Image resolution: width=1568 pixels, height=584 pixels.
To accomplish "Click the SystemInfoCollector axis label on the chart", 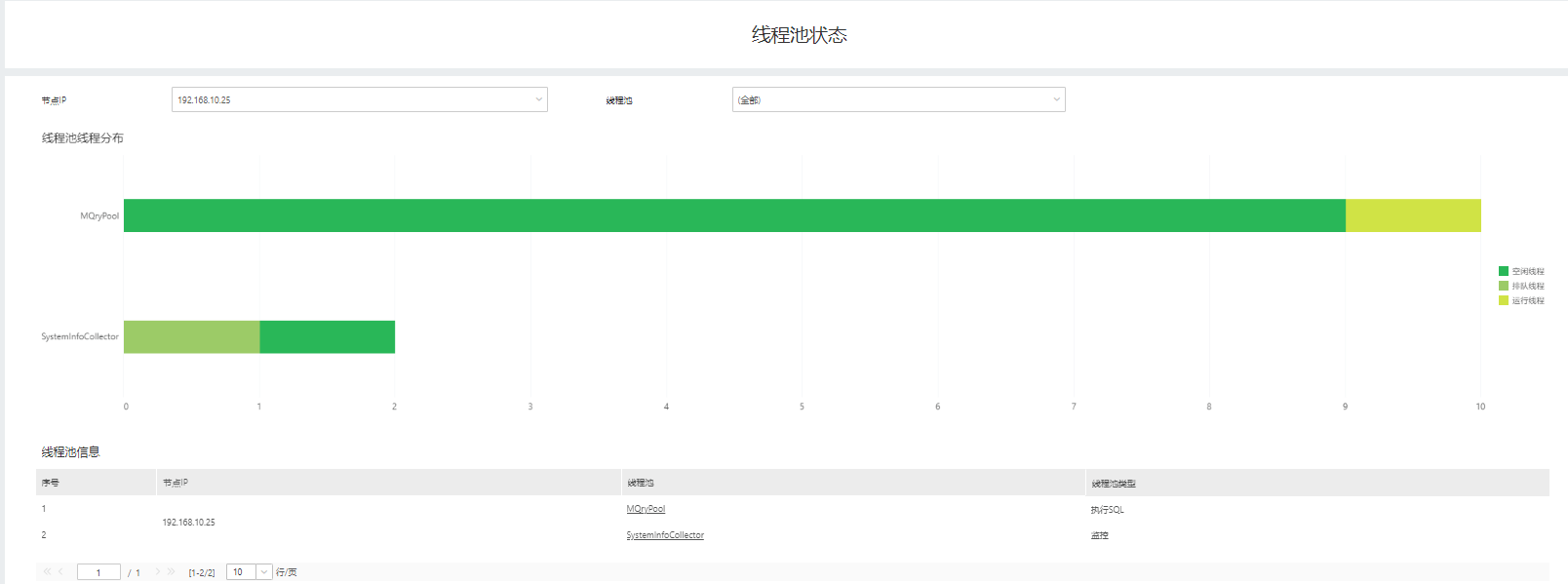I will coord(80,336).
